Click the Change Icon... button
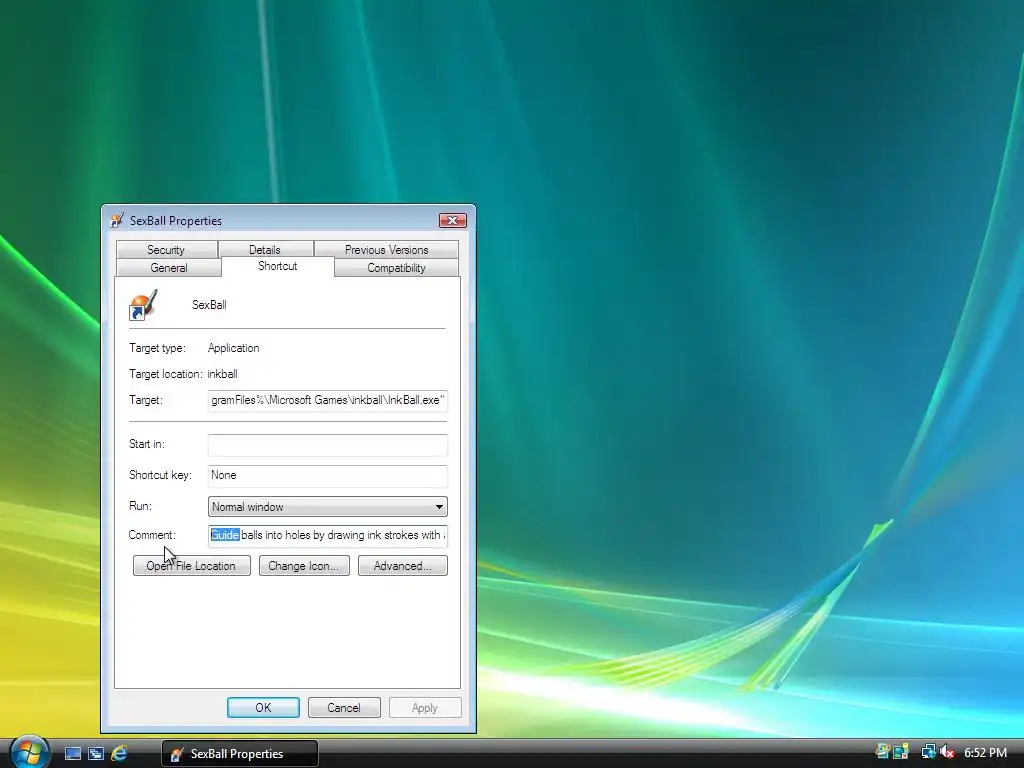The image size is (1024, 768). coord(304,566)
